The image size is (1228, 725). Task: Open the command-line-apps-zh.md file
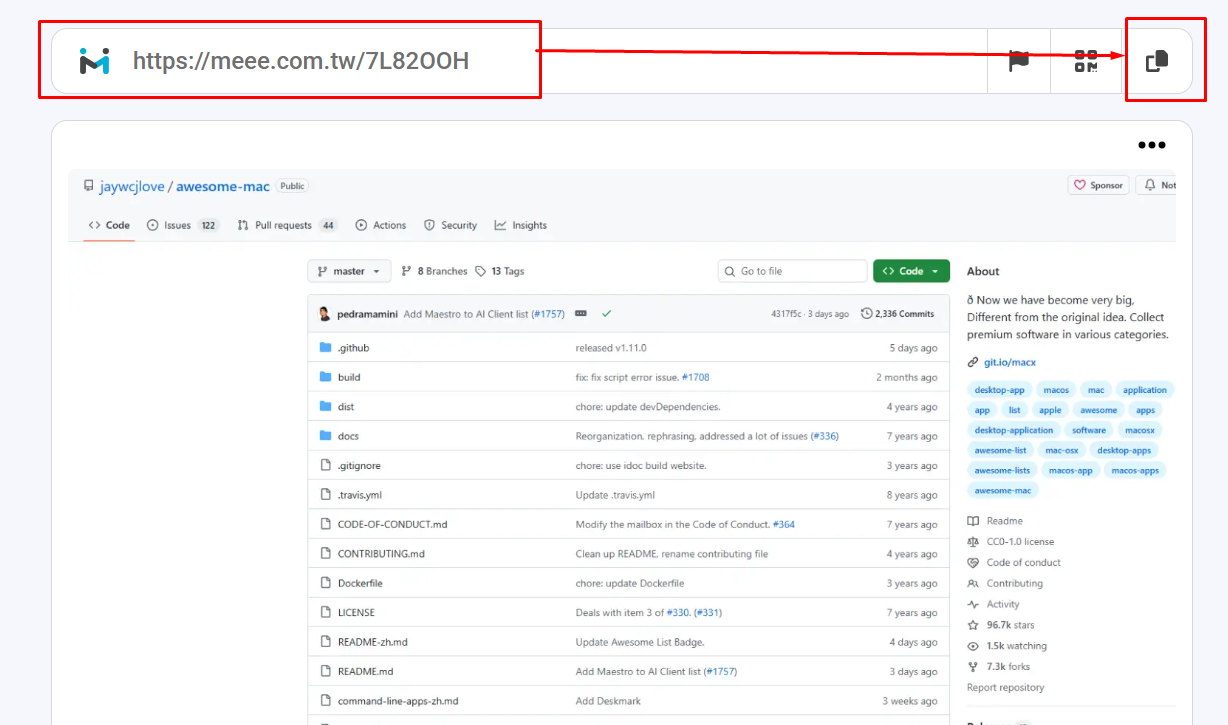[x=398, y=701]
